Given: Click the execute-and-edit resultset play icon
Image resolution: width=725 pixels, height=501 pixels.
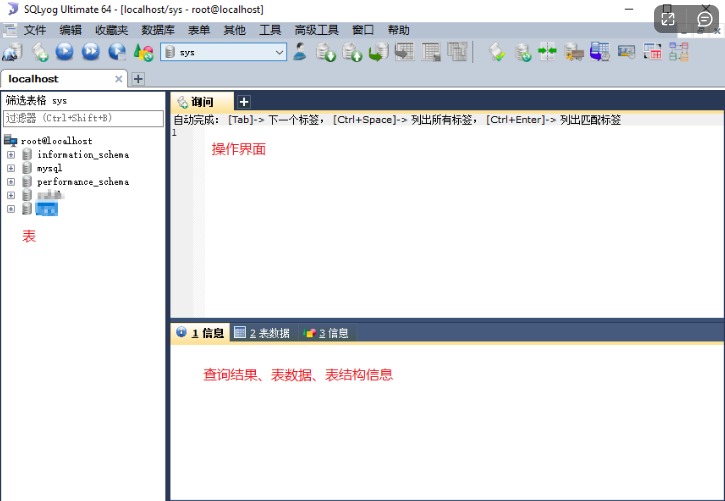Looking at the screenshot, I should click(x=117, y=51).
